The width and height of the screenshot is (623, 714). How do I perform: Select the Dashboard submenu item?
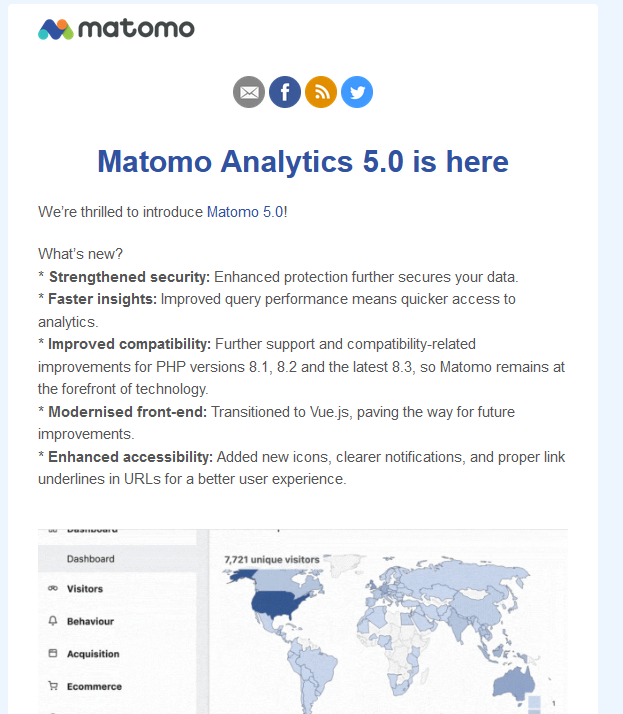tap(90, 559)
